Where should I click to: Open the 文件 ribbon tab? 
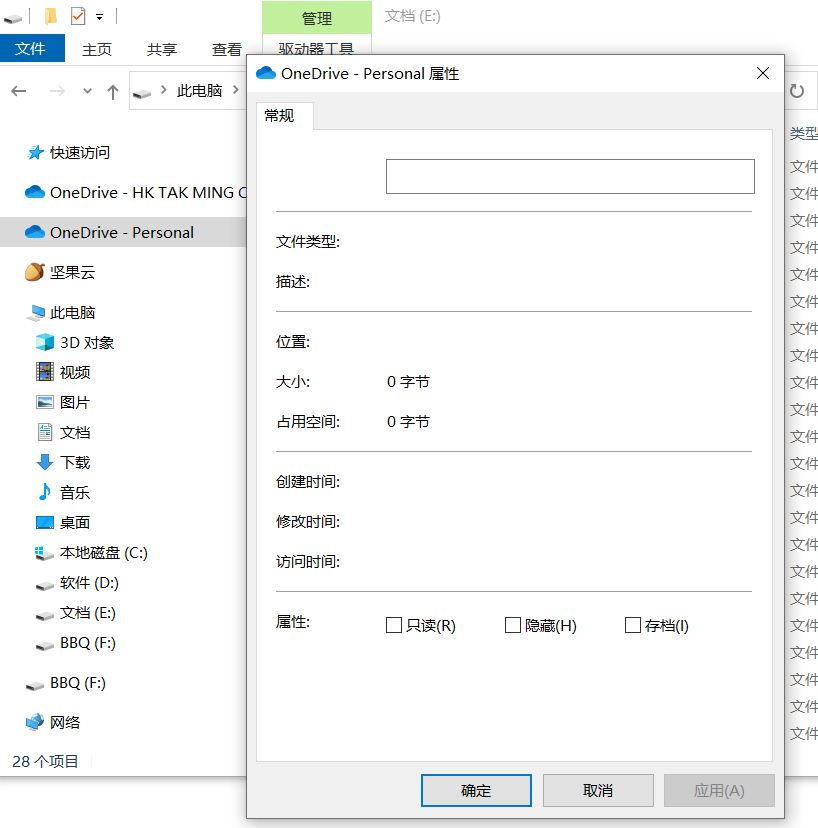[32, 49]
